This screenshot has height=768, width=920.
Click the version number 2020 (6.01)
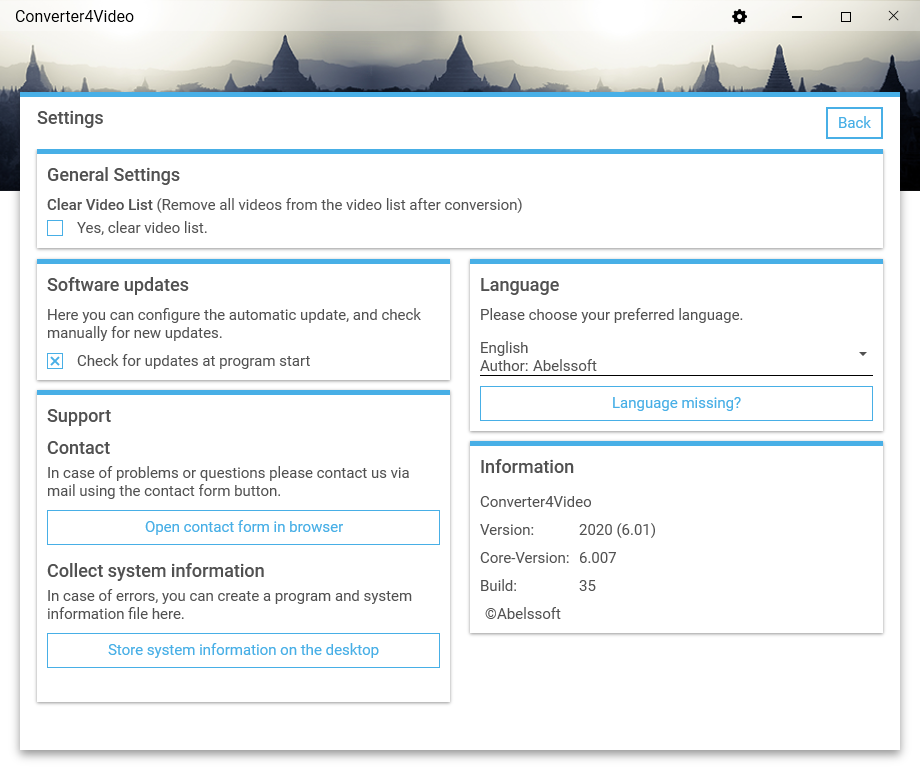(x=617, y=530)
